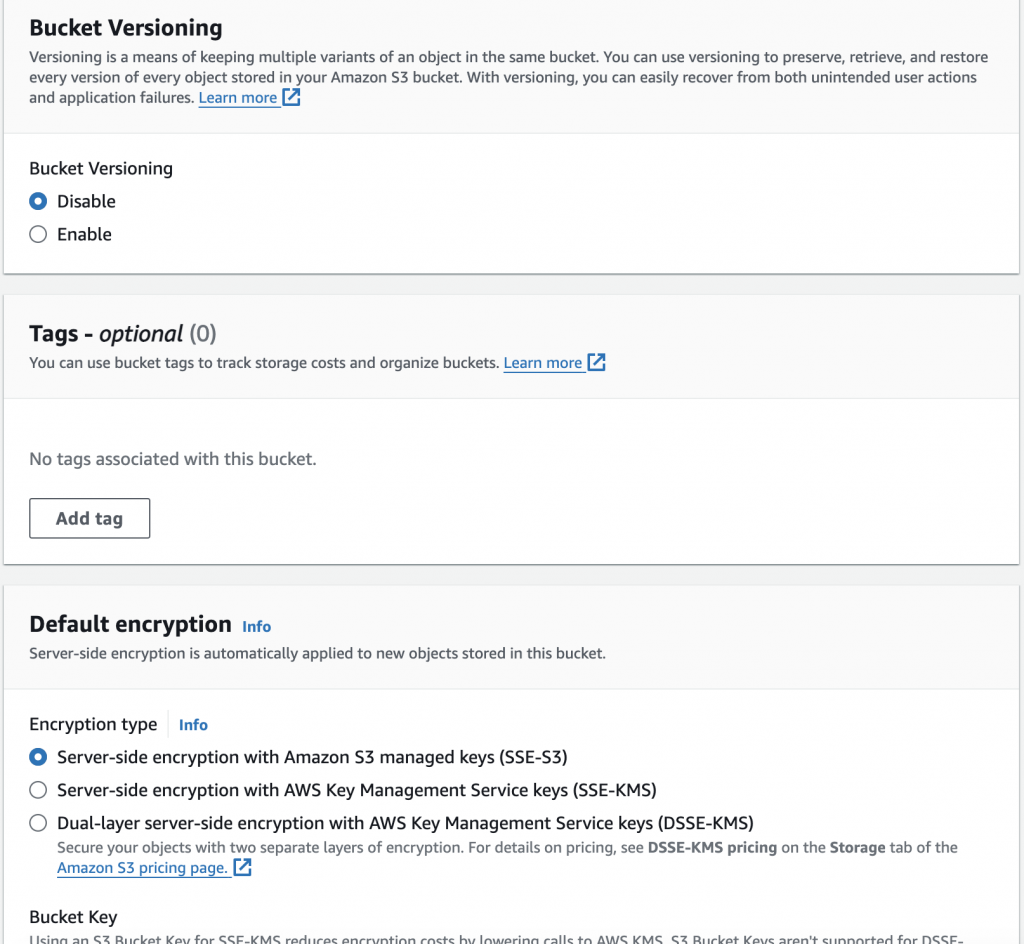Open Learn more link about versioning

(x=238, y=98)
